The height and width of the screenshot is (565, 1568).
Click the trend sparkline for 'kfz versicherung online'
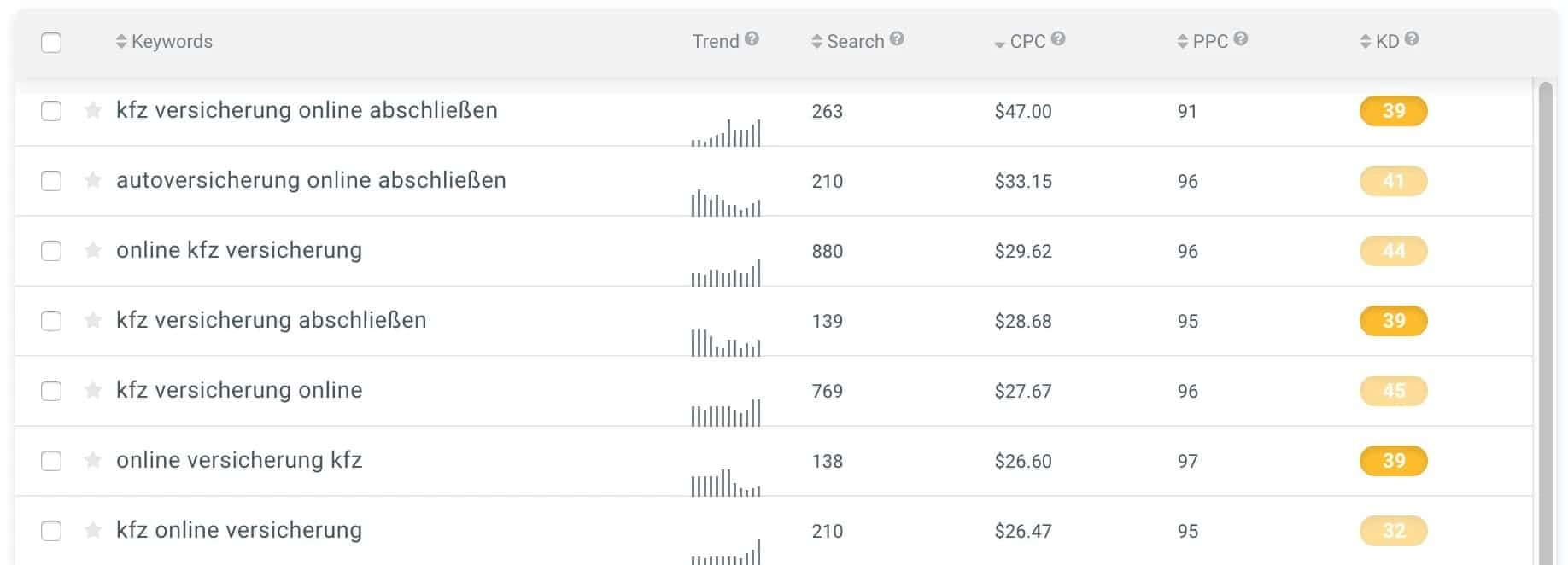point(726,410)
